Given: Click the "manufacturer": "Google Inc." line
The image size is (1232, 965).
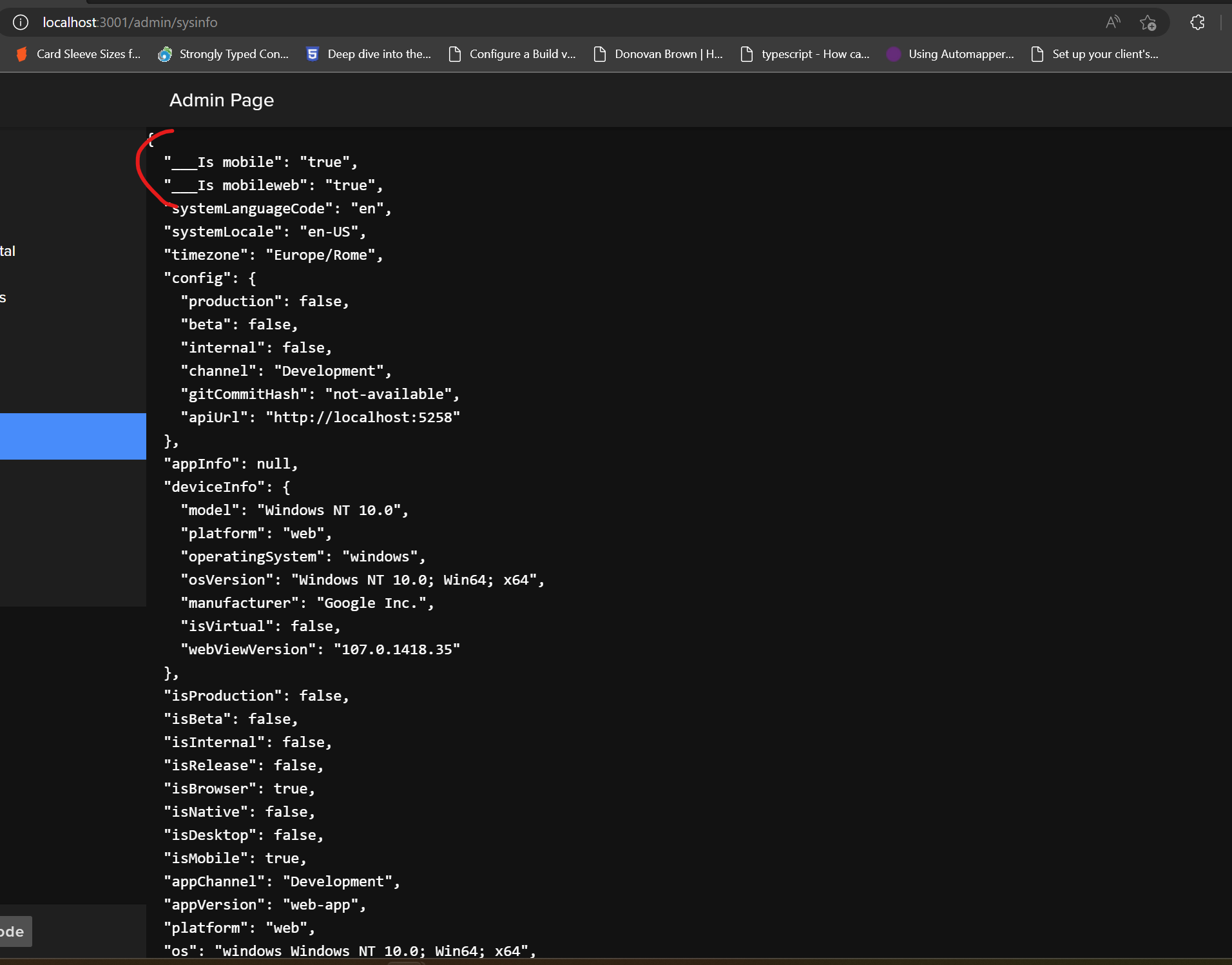Looking at the screenshot, I should (307, 603).
